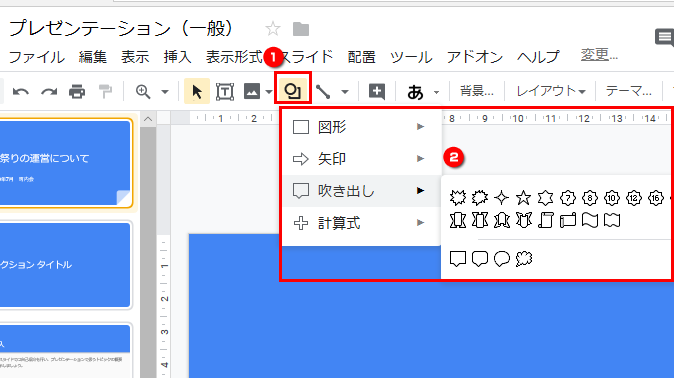Select the 5-point star shape
Screen dimensions: 674x378
[524, 198]
